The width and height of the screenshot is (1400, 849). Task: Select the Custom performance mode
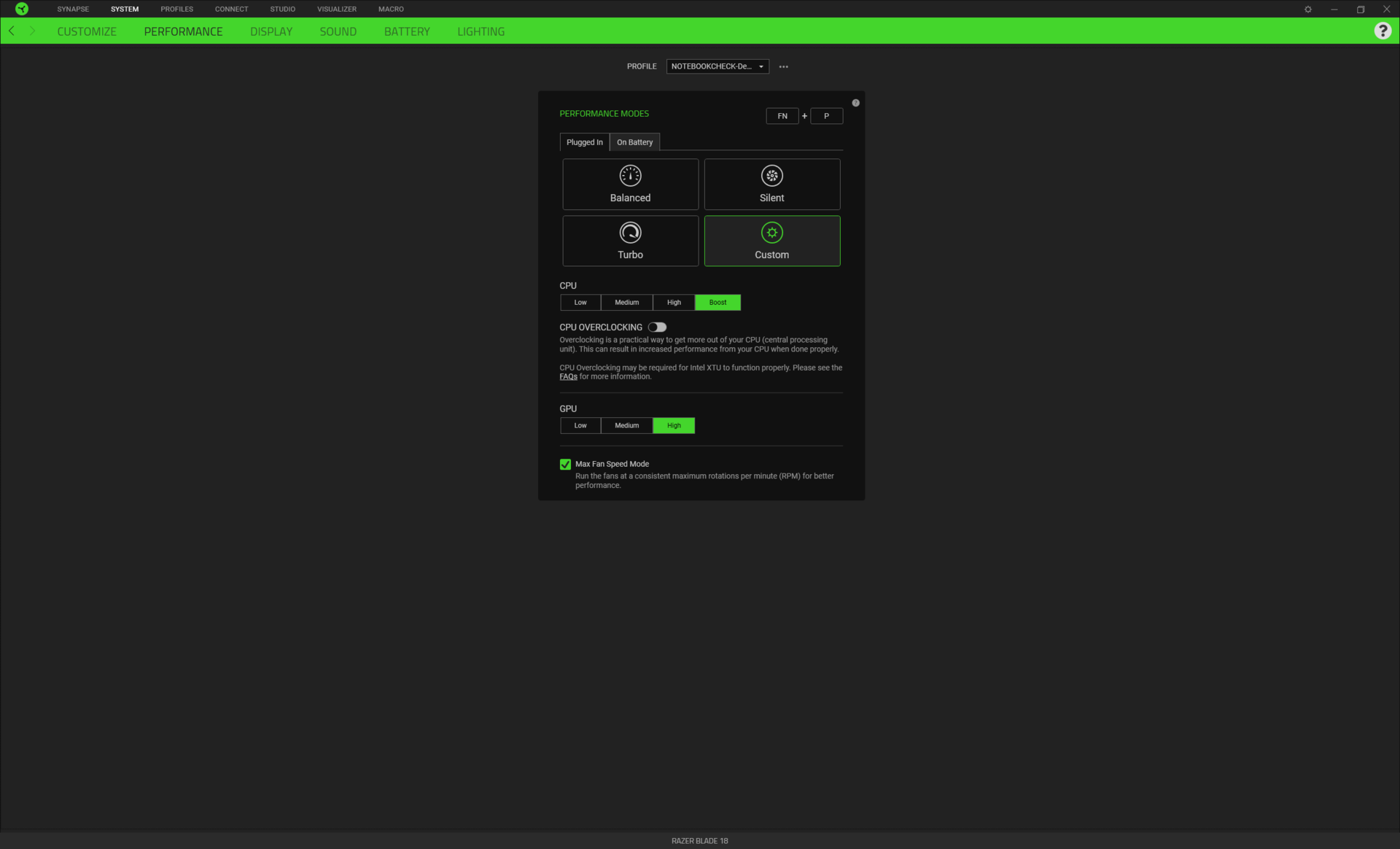pyautogui.click(x=771, y=241)
